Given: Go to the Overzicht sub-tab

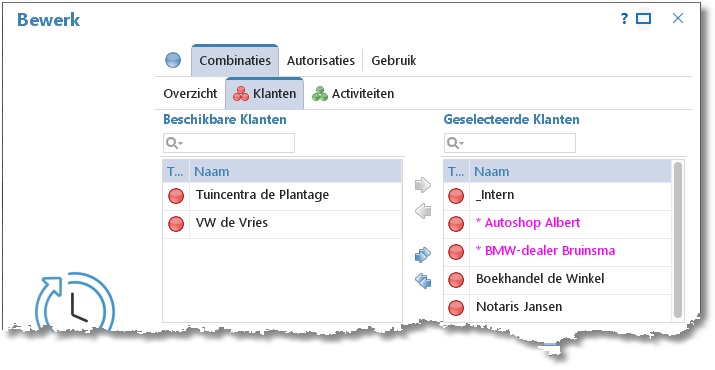Looking at the screenshot, I should pos(190,94).
